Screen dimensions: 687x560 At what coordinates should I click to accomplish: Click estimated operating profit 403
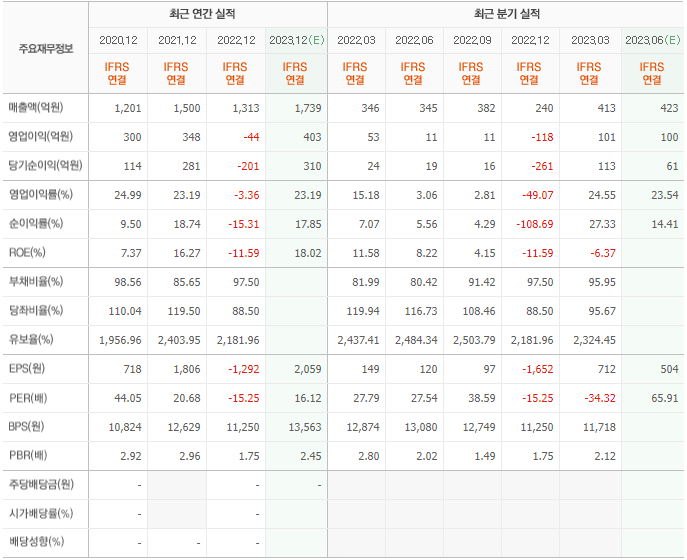tap(312, 137)
